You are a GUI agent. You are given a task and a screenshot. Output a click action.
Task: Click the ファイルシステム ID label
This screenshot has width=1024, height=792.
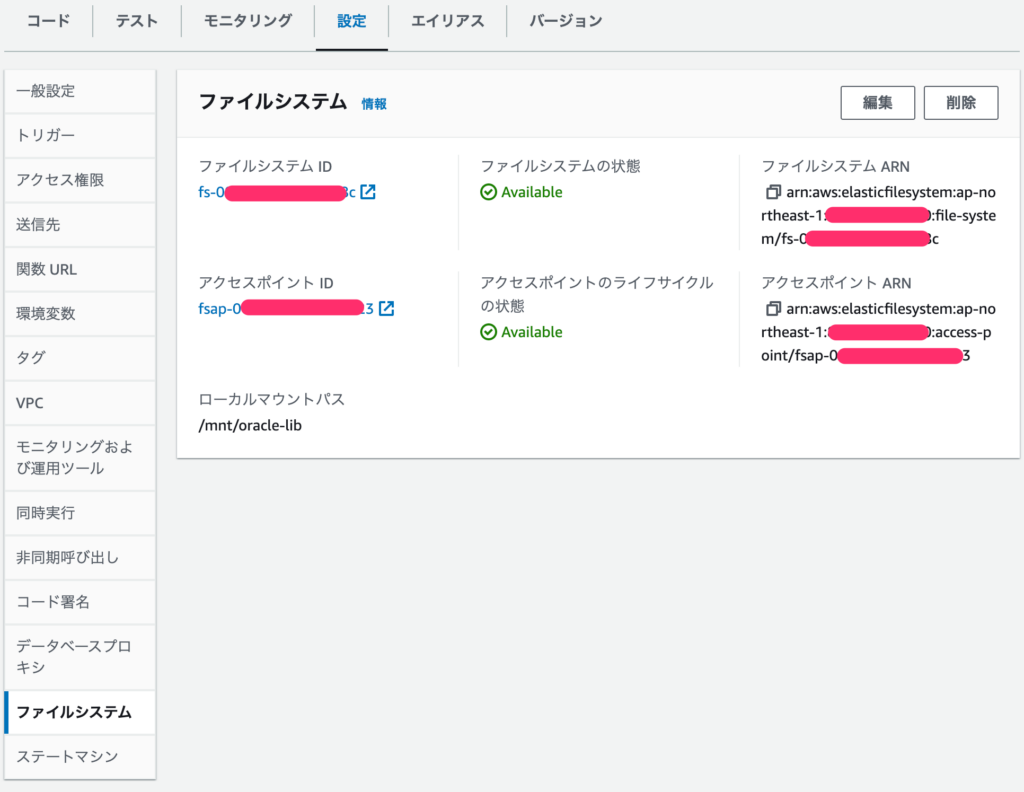pos(265,166)
